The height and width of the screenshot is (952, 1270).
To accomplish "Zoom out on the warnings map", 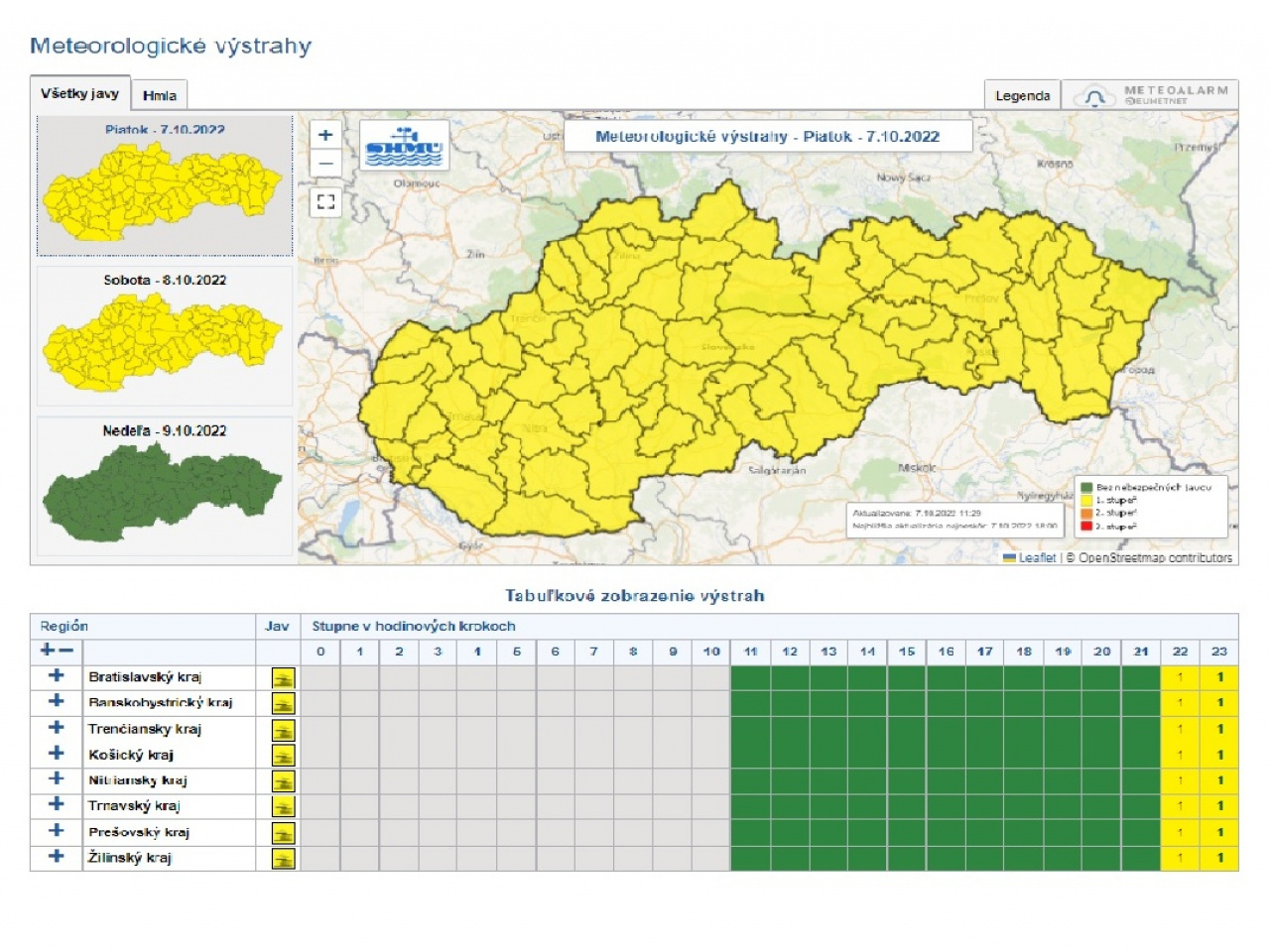I will click(325, 163).
